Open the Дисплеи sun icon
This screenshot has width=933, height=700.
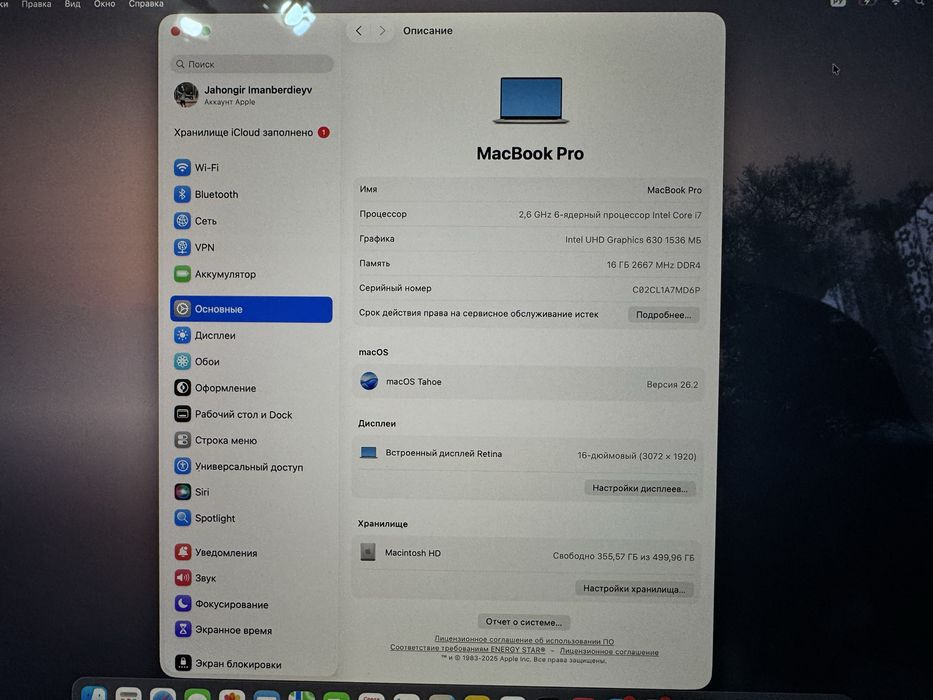tap(182, 335)
